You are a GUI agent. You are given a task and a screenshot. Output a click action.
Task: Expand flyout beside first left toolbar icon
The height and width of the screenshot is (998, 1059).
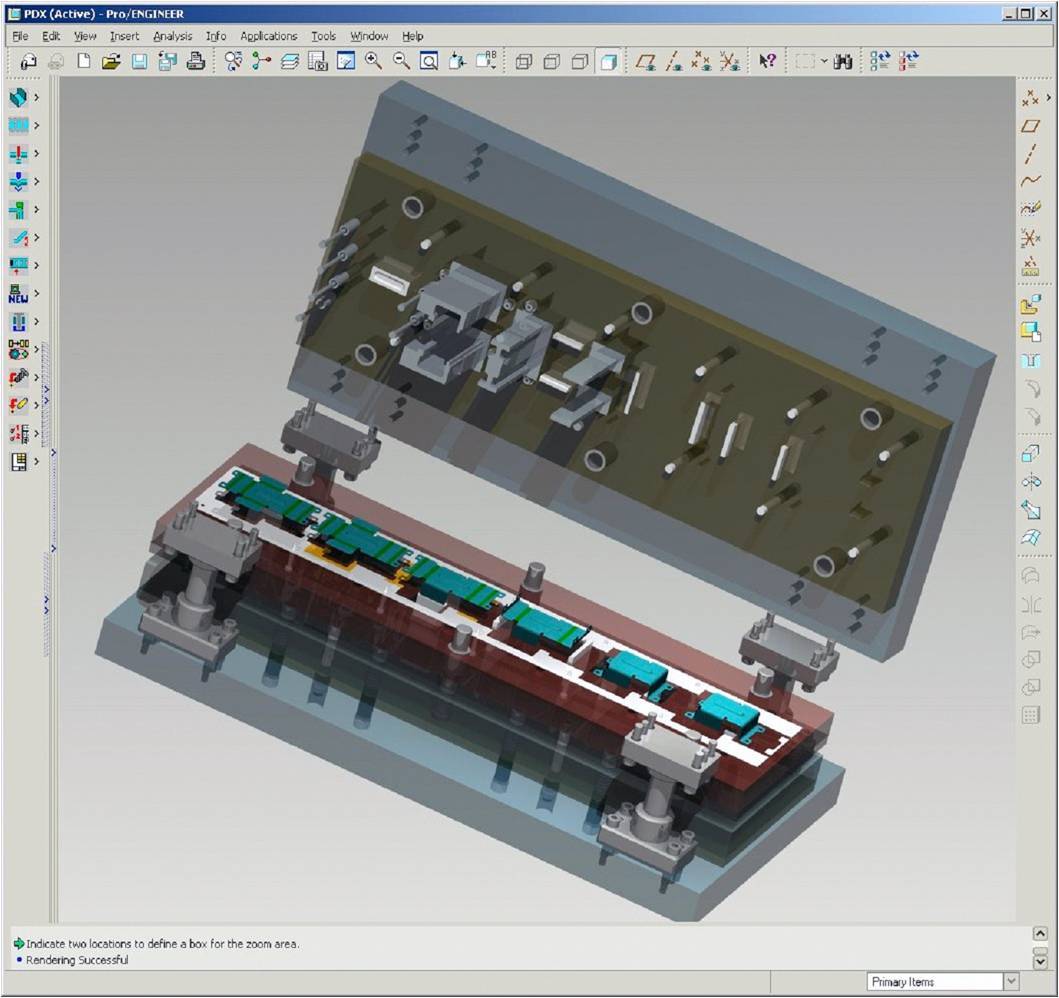pyautogui.click(x=36, y=97)
